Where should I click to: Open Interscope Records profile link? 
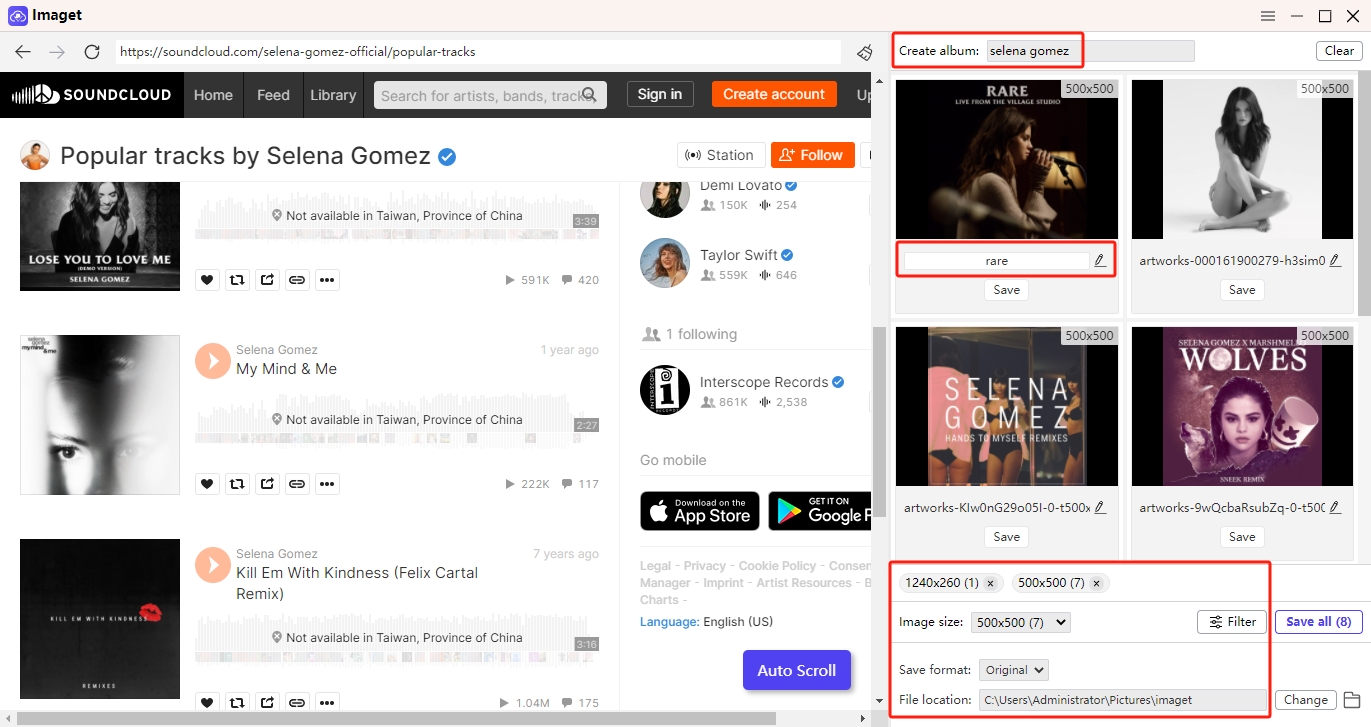pos(764,382)
